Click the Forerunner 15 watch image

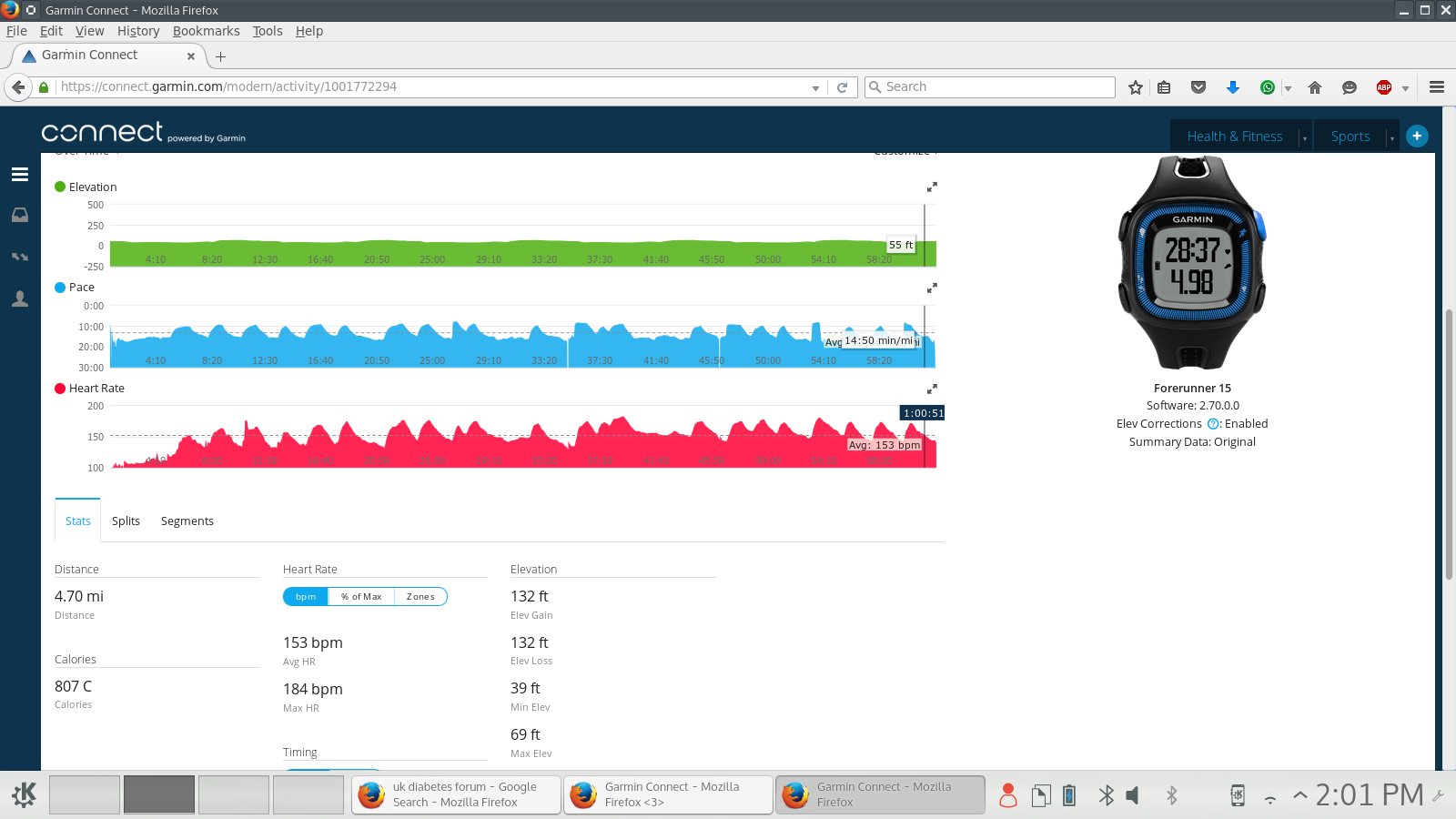(x=1191, y=262)
